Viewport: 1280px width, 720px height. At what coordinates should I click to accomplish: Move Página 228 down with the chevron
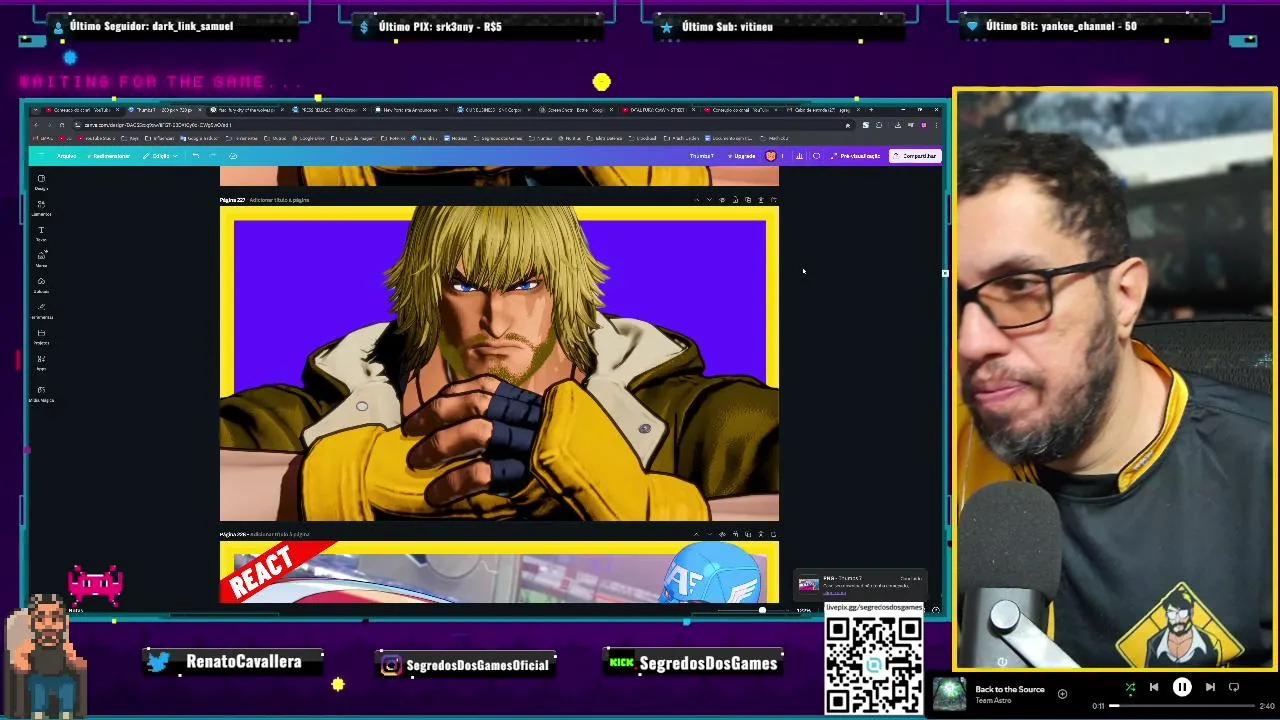[710, 534]
